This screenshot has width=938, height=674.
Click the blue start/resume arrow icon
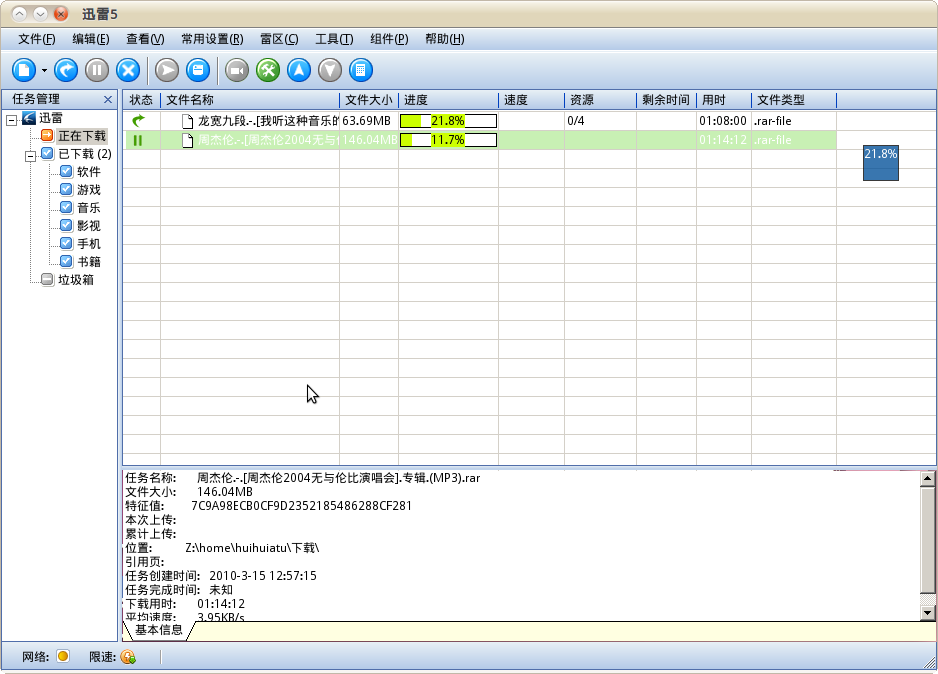pyautogui.click(x=66, y=70)
